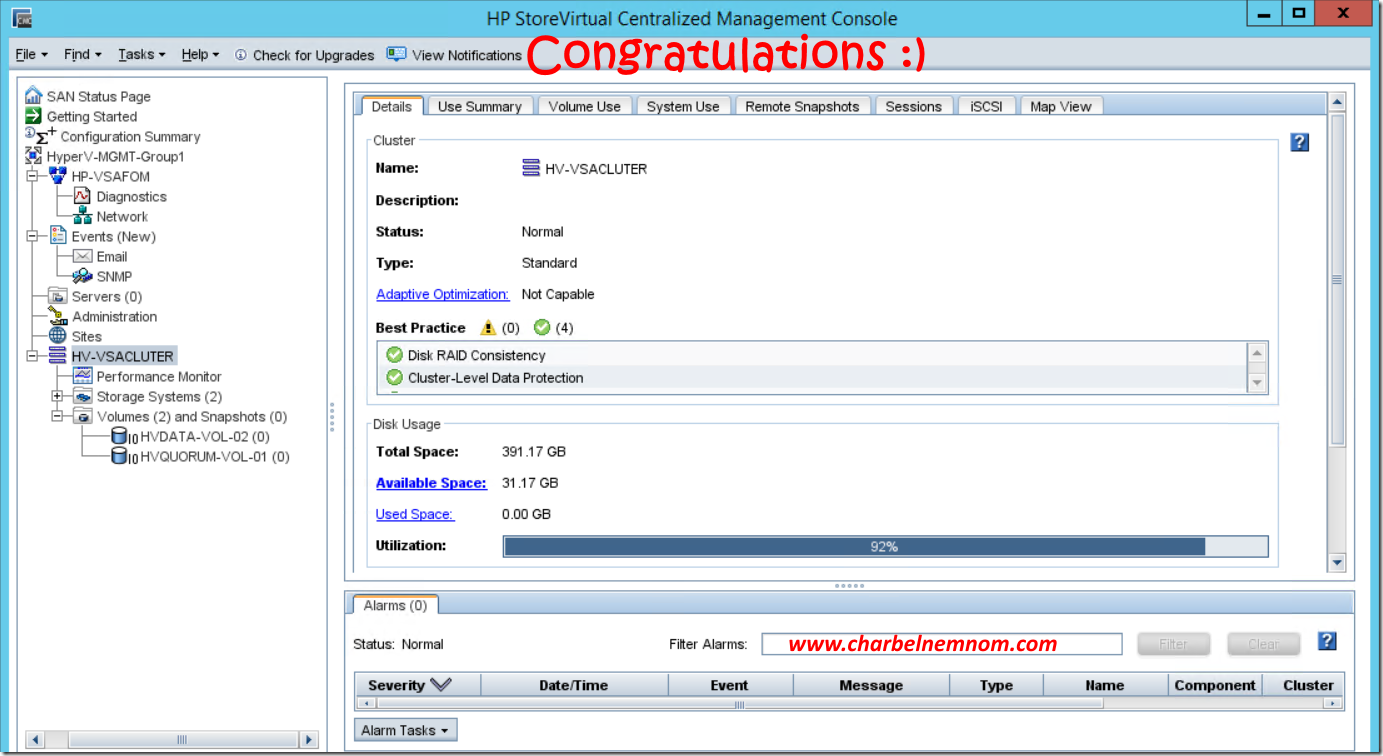This screenshot has height=756, width=1383.
Task: Click the details pane scroll down arrow
Action: [x=1337, y=563]
